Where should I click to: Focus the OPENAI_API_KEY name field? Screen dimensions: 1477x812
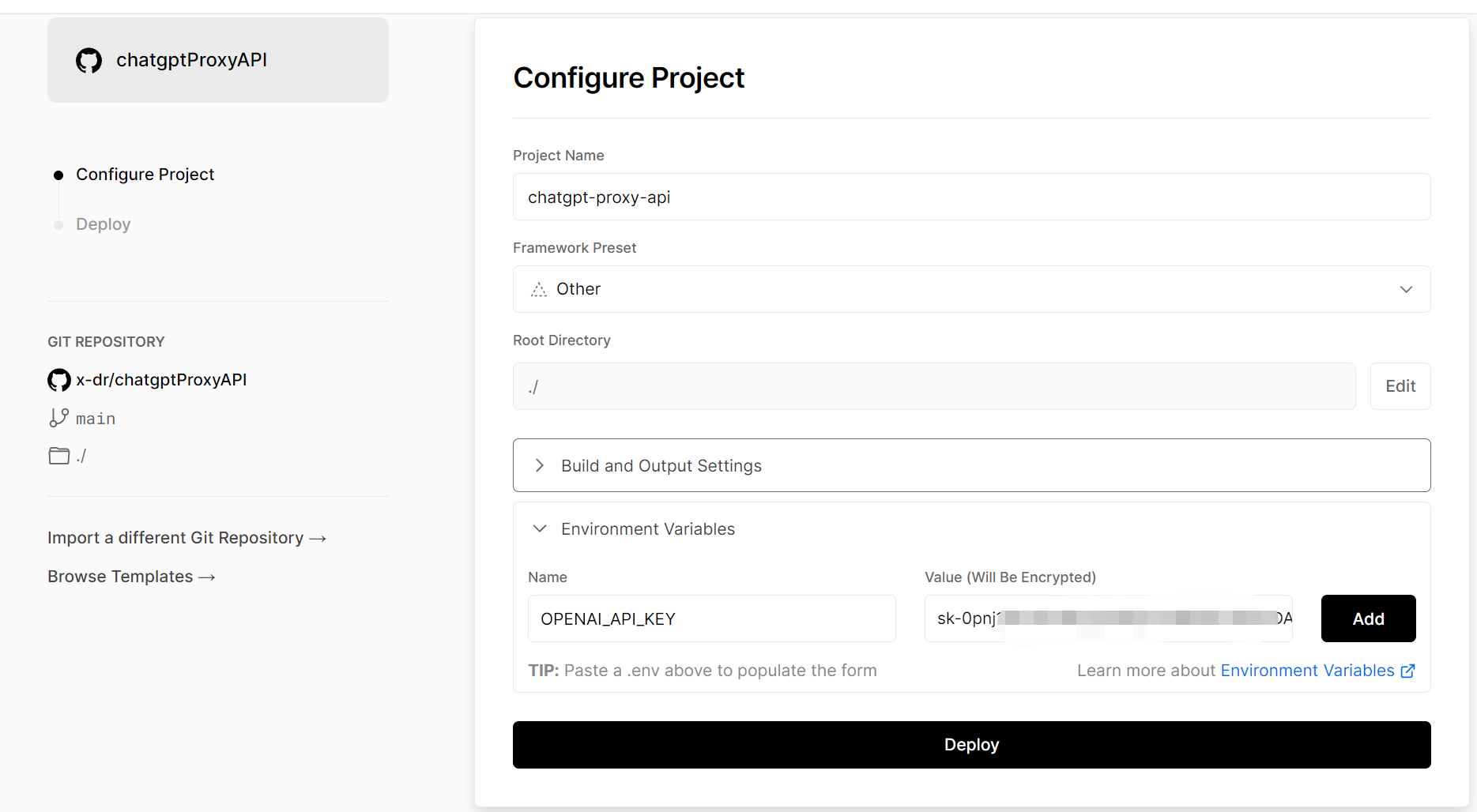[711, 618]
